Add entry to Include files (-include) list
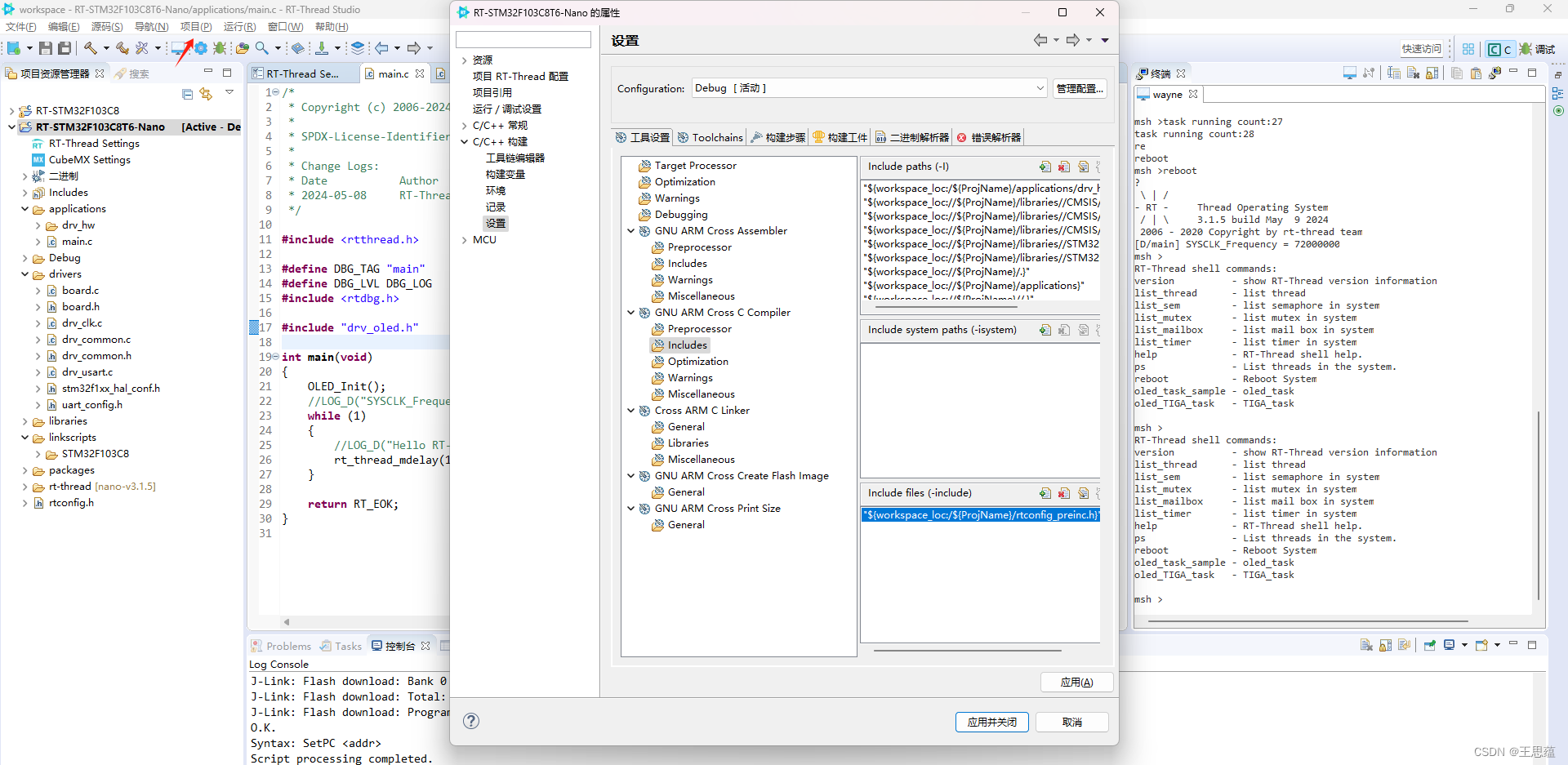 coord(1045,493)
